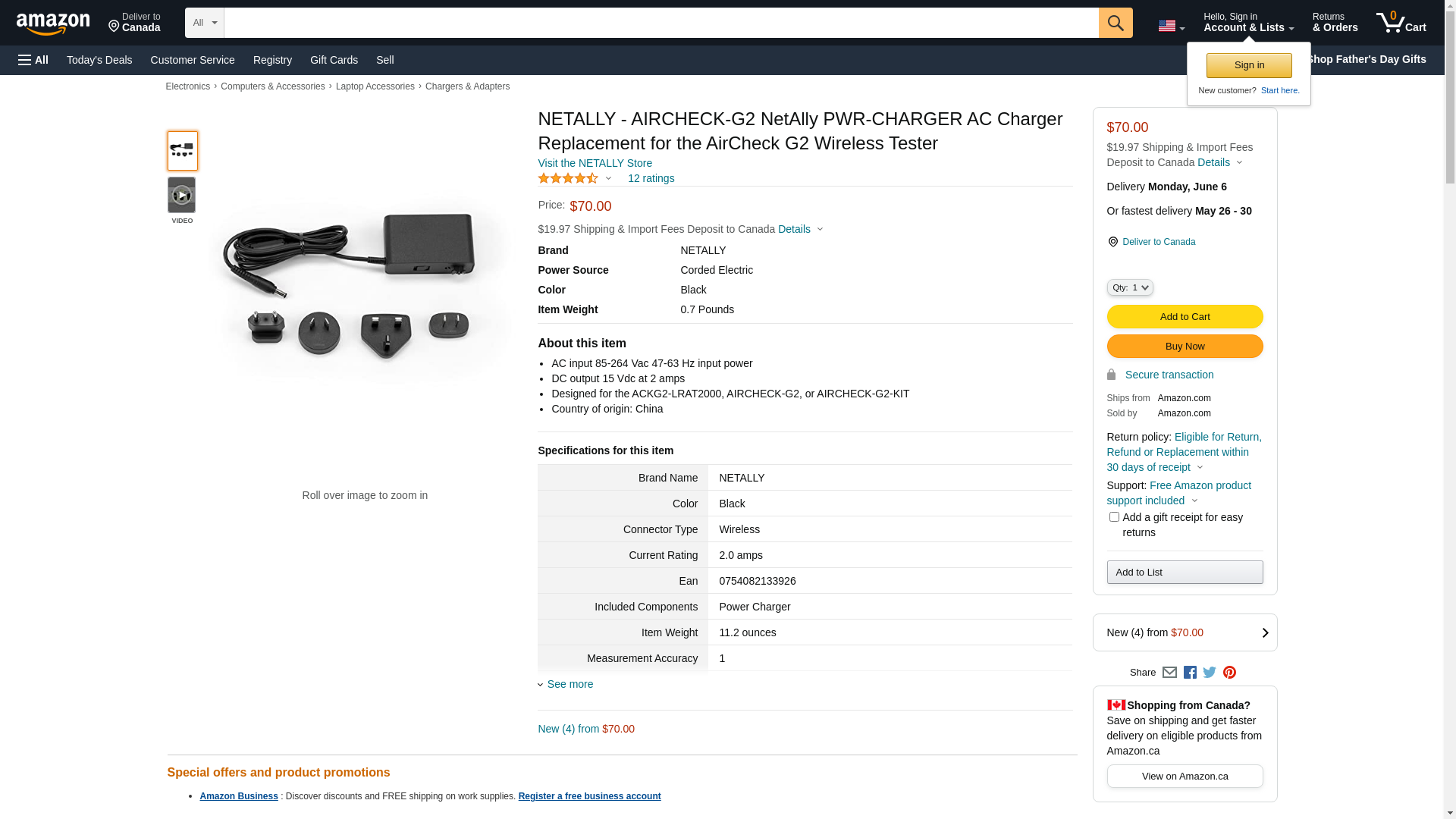Open the quantity dropdown
Viewport: 1456px width, 819px height.
1130,287
